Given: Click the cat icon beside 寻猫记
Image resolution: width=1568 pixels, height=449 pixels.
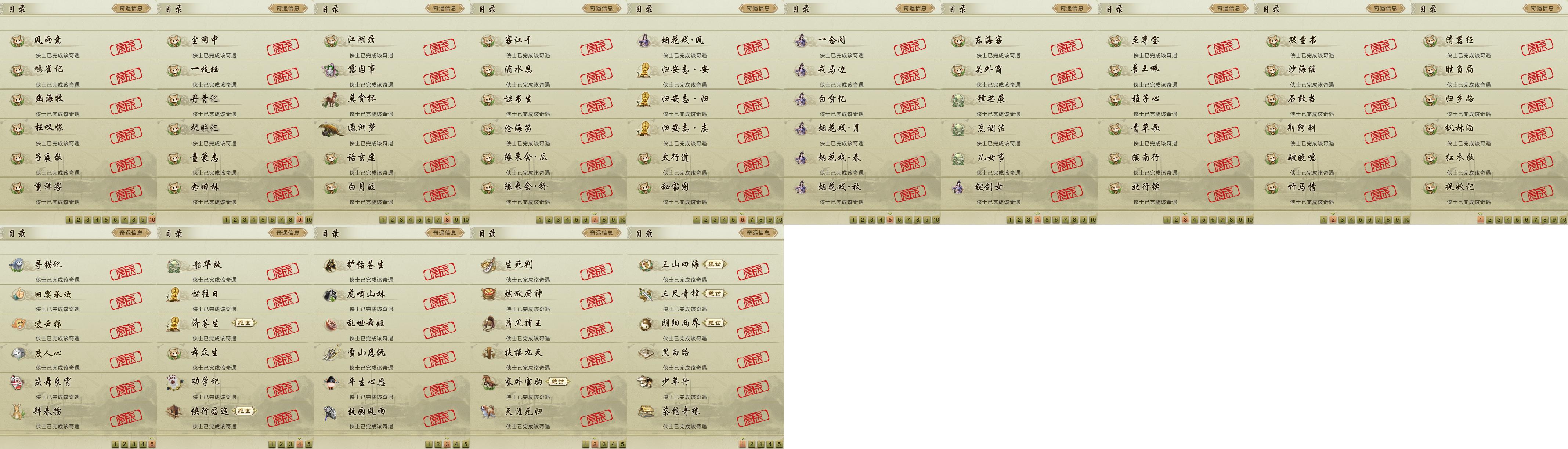Looking at the screenshot, I should point(17,264).
